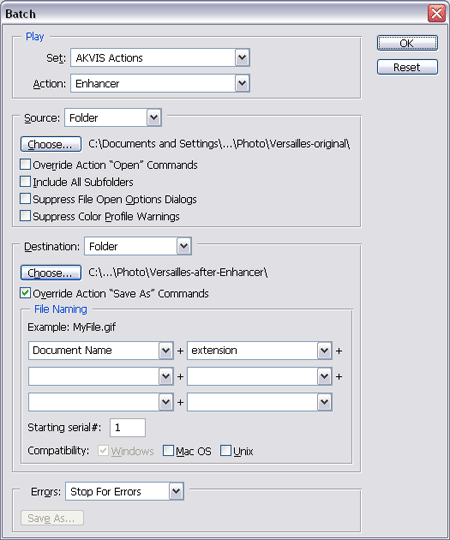Open third-row right file naming dropdown

(x=260, y=402)
